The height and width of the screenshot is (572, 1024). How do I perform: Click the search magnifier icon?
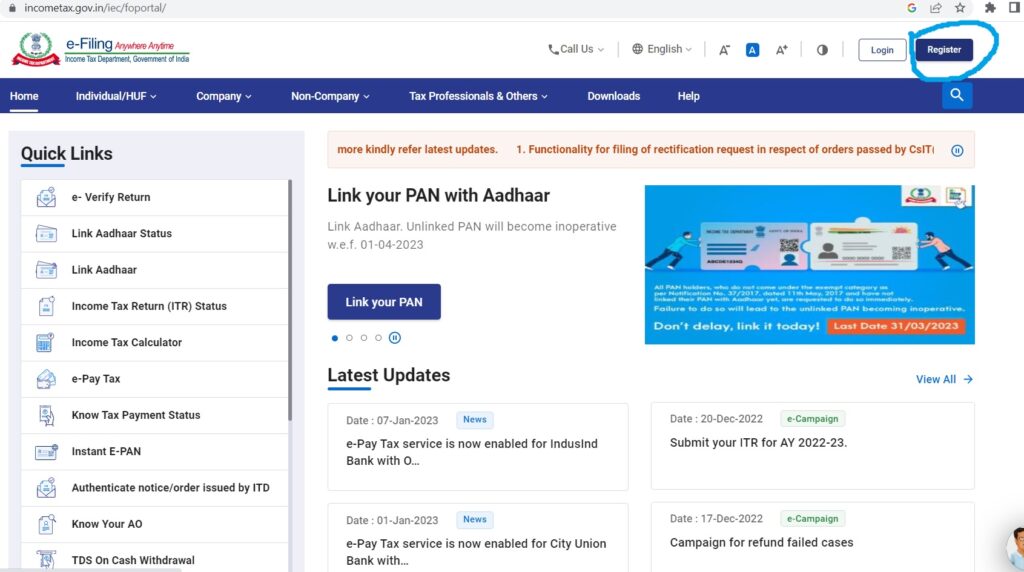click(957, 95)
